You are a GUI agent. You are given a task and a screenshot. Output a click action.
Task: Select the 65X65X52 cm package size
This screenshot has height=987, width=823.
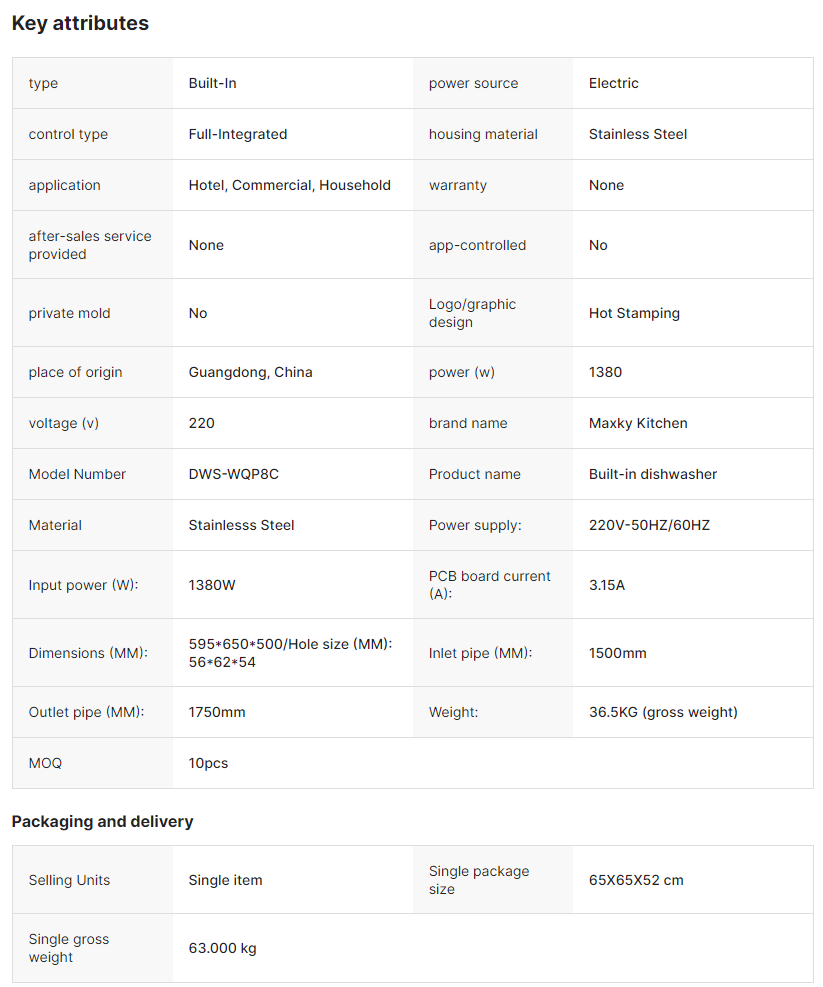636,880
